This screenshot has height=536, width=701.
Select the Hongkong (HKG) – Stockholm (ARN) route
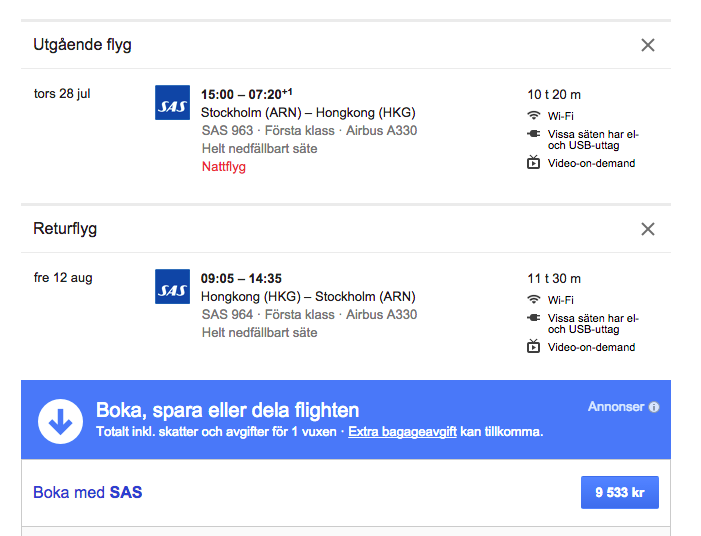[308, 296]
